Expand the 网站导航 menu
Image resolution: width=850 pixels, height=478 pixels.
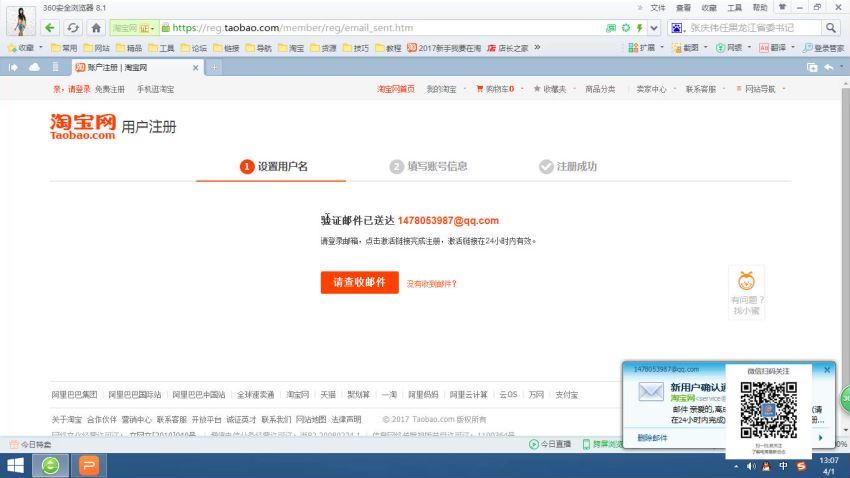tap(761, 89)
